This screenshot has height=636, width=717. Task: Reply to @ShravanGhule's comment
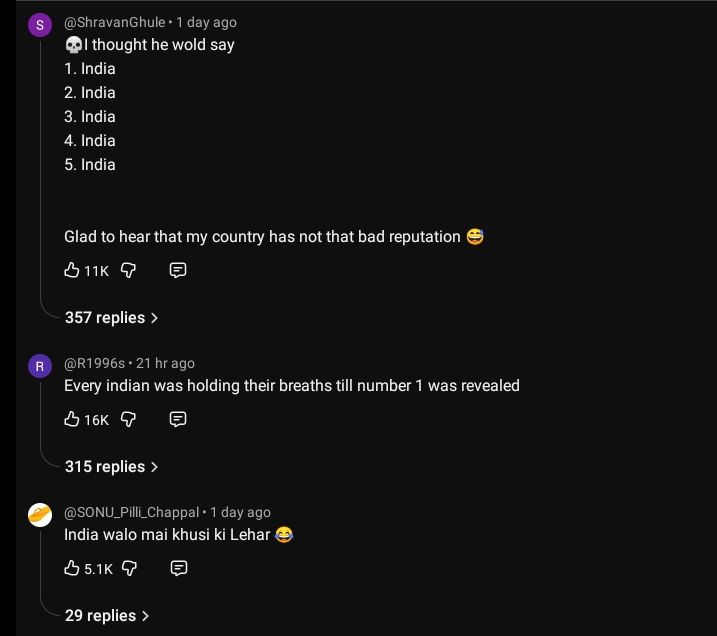click(178, 270)
